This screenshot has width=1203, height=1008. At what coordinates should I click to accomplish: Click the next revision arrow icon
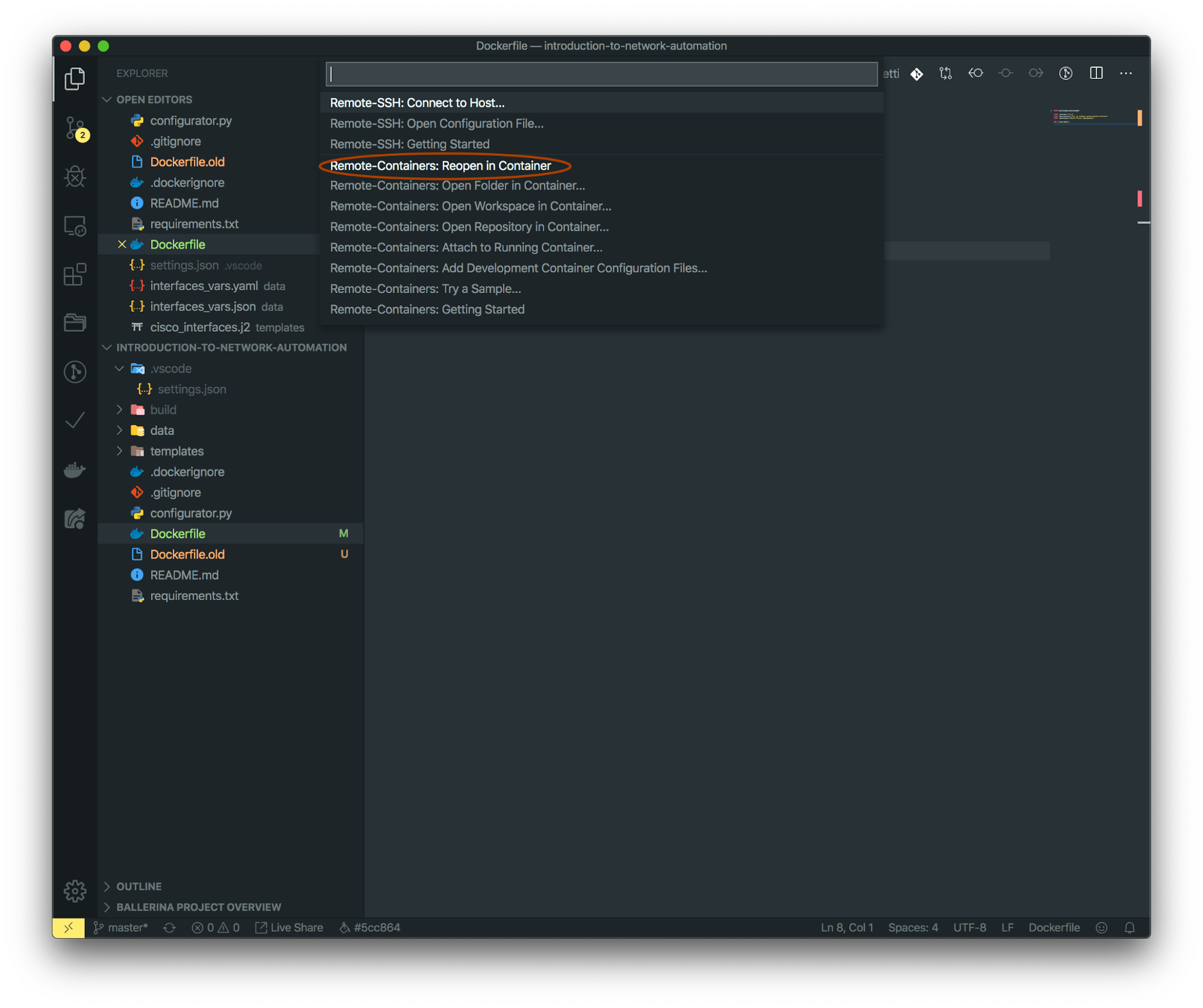[x=1036, y=73]
